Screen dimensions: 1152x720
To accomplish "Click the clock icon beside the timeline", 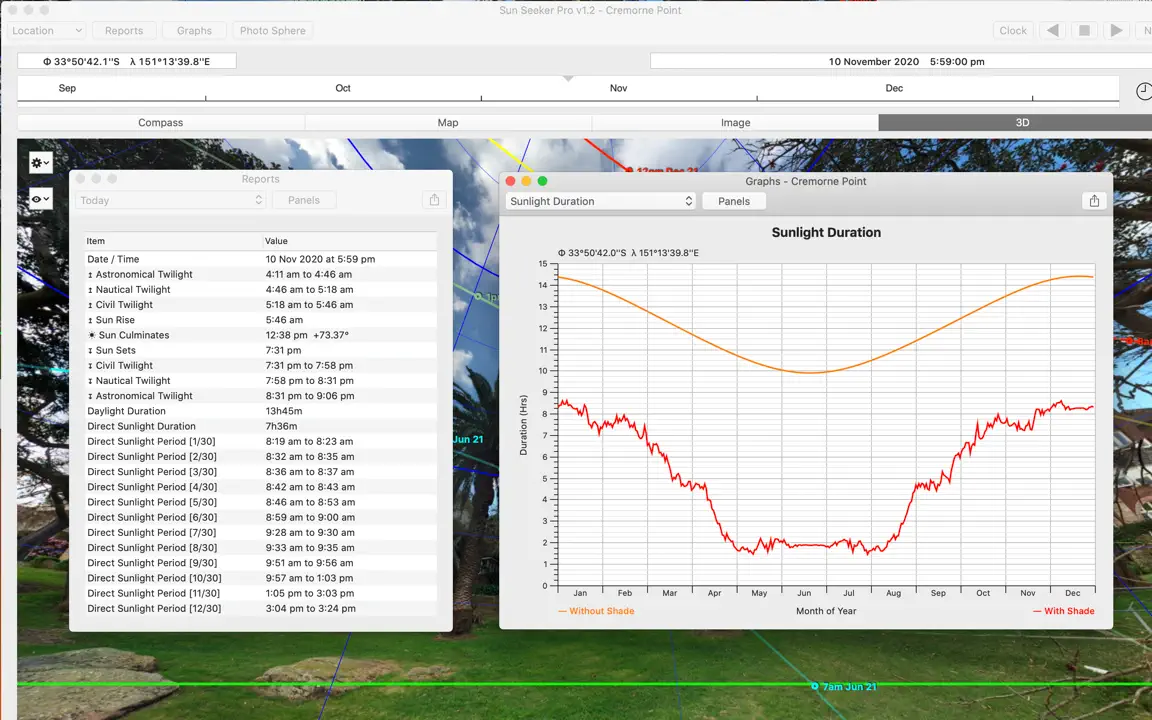I will (x=1144, y=91).
